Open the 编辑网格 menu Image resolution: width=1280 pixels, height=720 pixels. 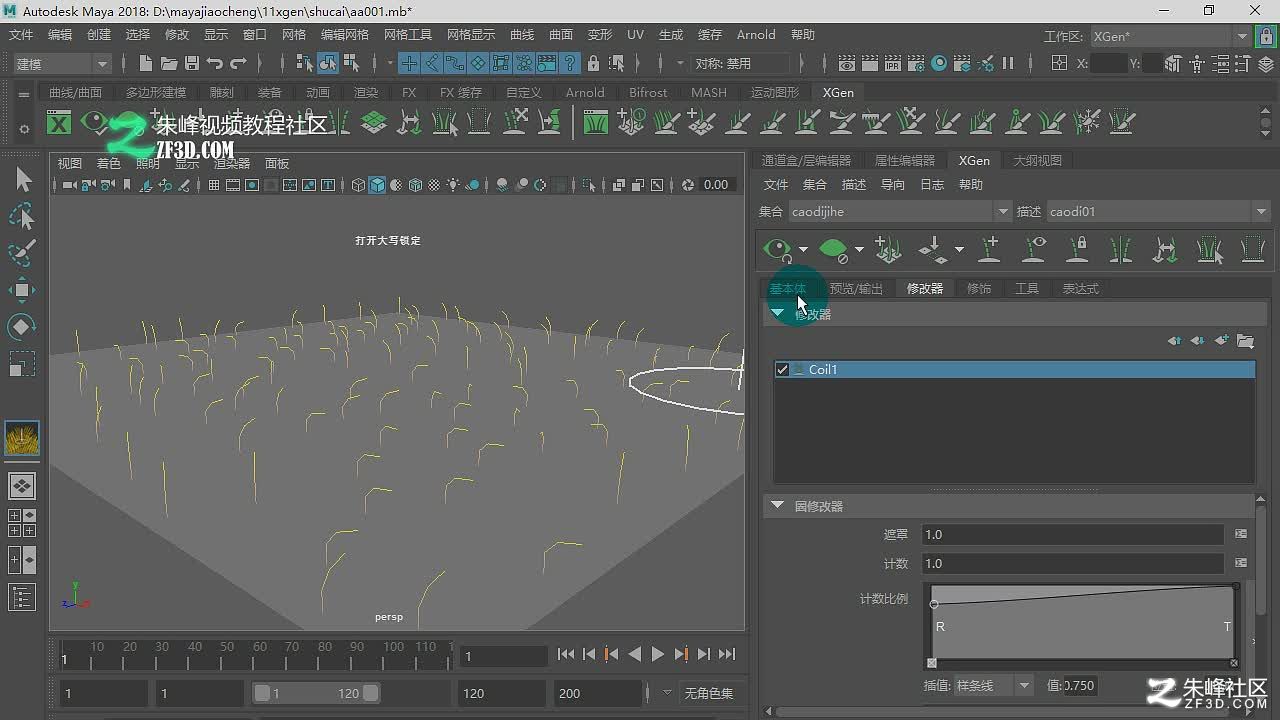(x=344, y=34)
